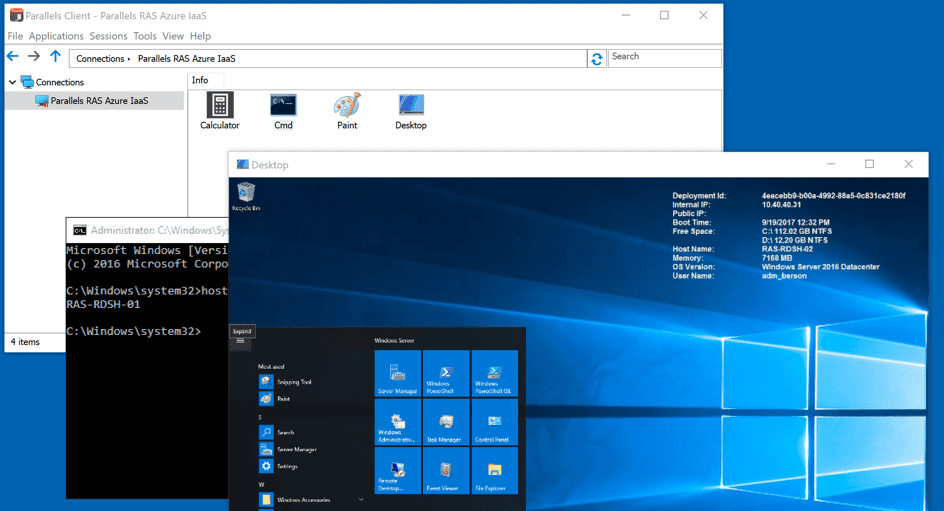Image resolution: width=944 pixels, height=511 pixels.
Task: Click the user name value adm_berson
Action: pyautogui.click(x=784, y=276)
